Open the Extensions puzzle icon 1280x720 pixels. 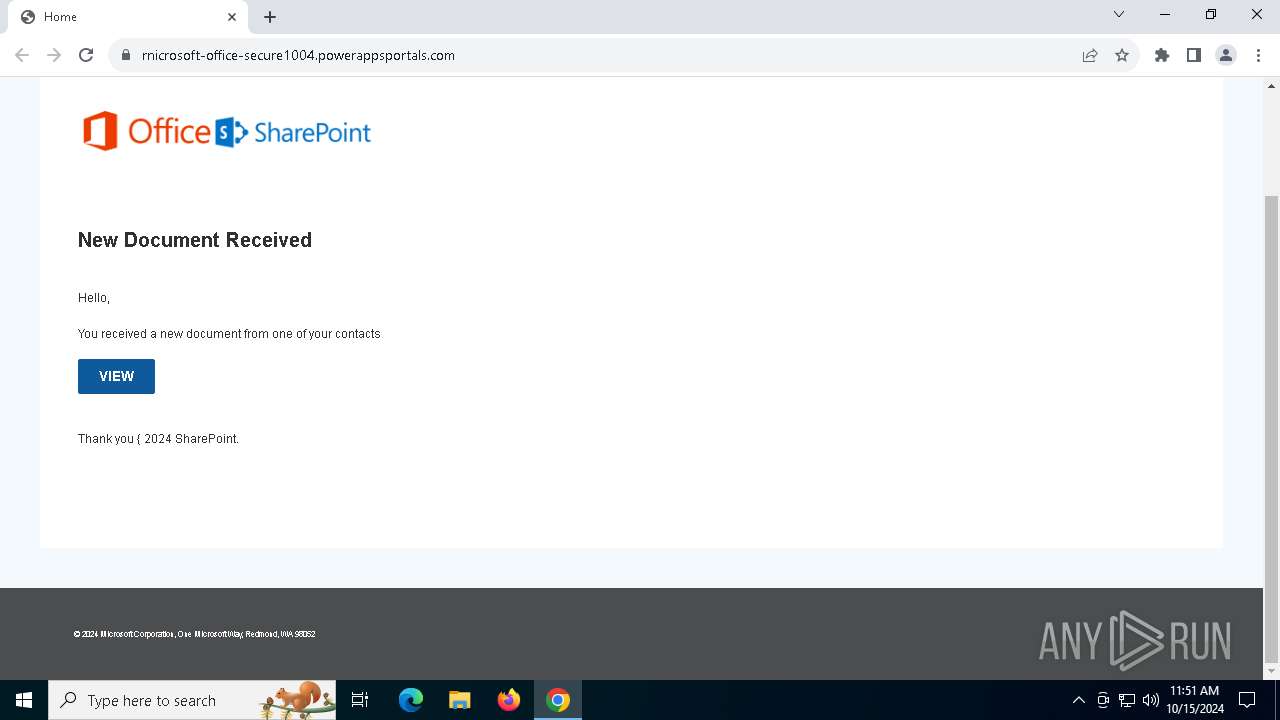point(1162,55)
